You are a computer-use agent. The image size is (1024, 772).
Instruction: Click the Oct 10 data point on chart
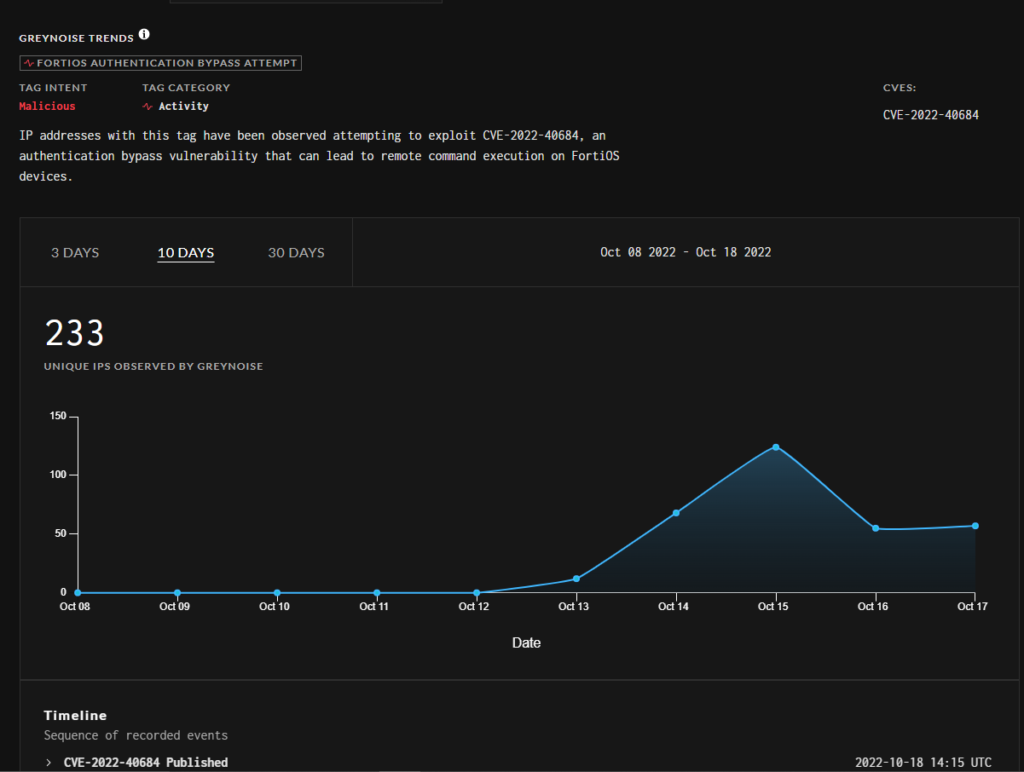tap(277, 592)
